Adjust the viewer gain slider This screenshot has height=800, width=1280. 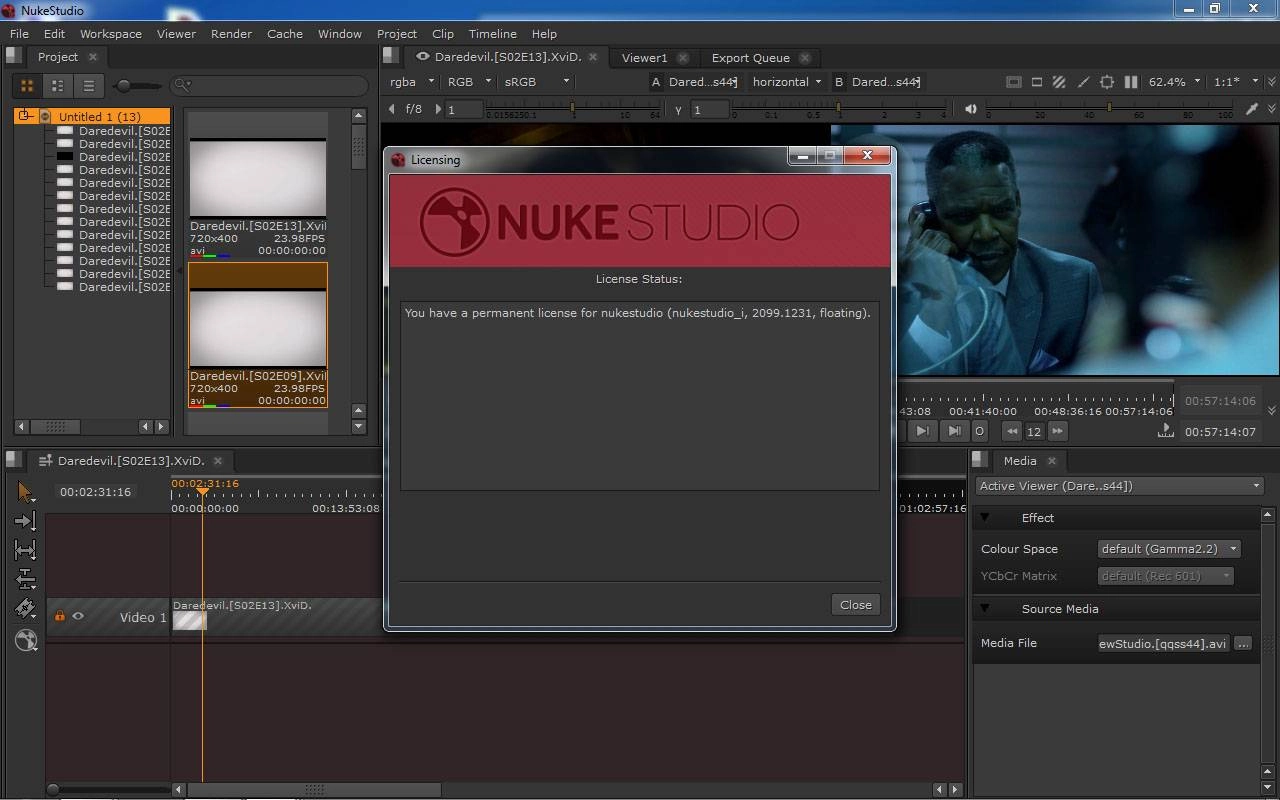click(x=573, y=109)
